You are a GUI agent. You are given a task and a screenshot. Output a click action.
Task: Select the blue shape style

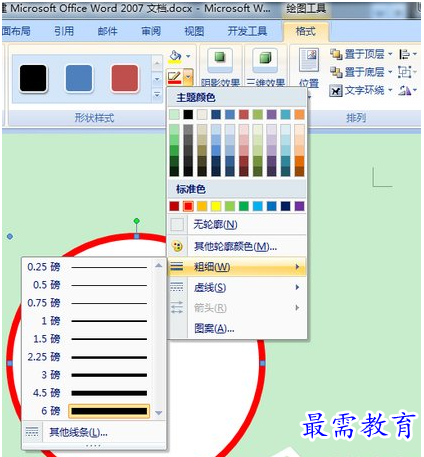[79, 78]
